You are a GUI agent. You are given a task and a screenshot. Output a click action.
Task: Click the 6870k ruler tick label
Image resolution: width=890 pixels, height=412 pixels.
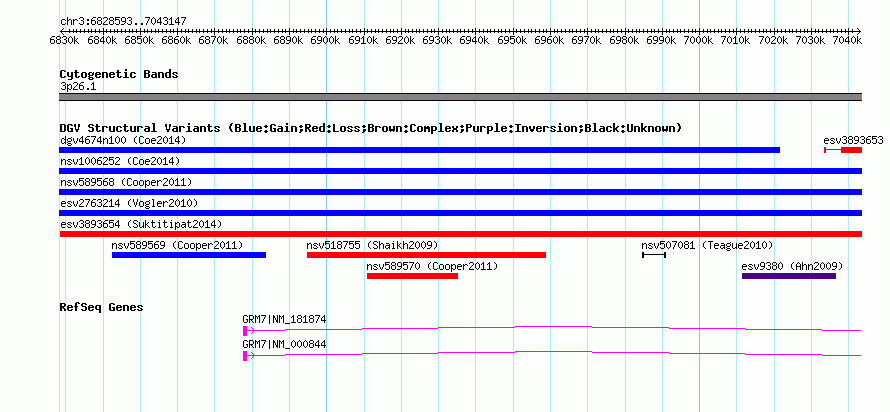pyautogui.click(x=214, y=40)
